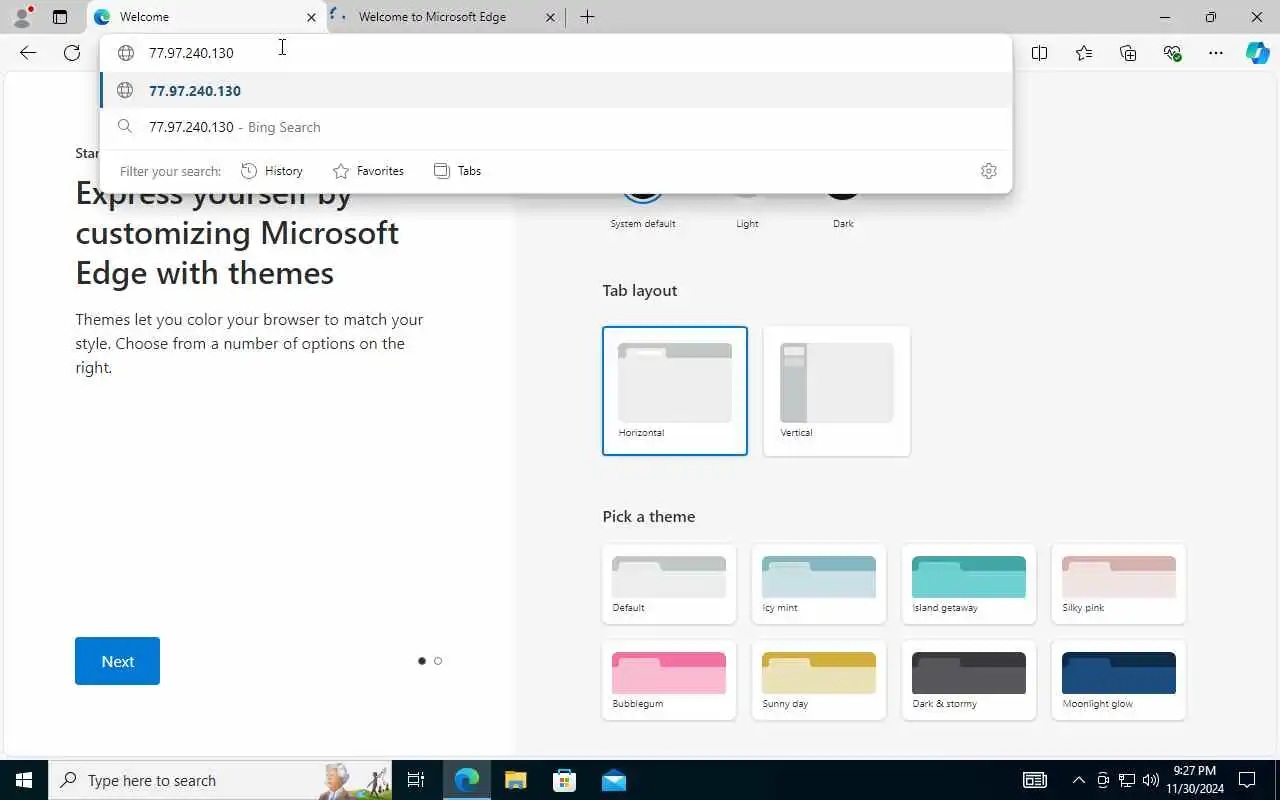This screenshot has height=800, width=1280.
Task: Select the 77.97.240.130 URL suggestion
Action: pyautogui.click(x=556, y=90)
